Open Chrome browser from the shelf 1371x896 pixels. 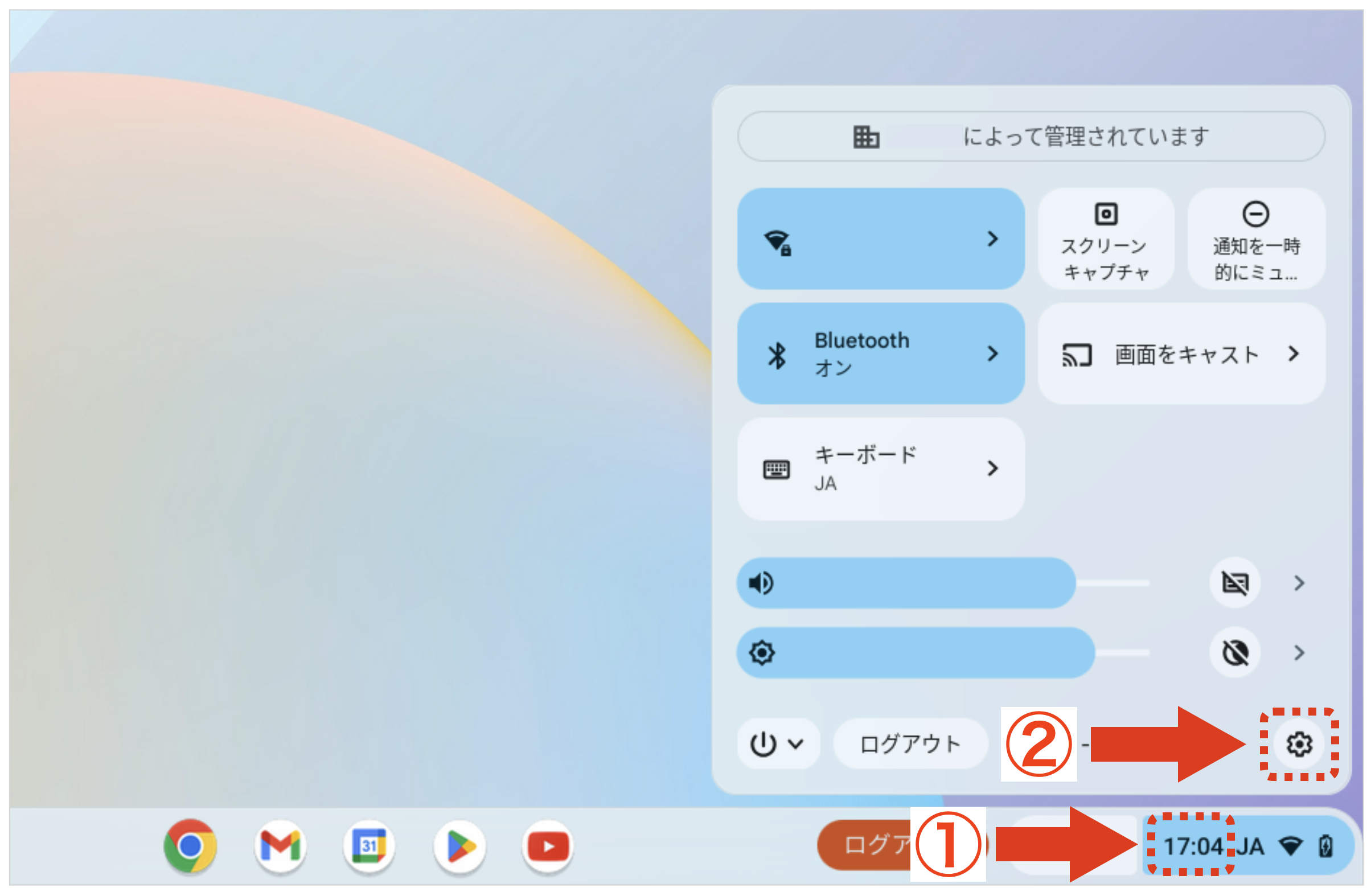click(x=190, y=846)
